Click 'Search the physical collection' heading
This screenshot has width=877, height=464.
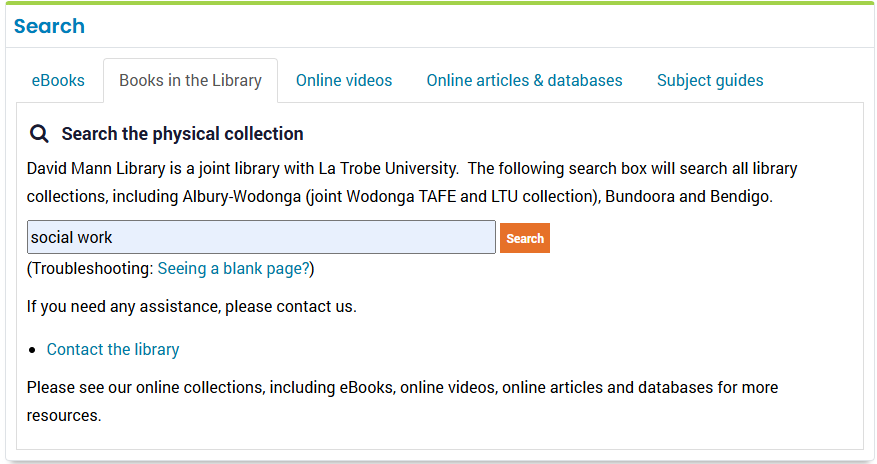182,134
